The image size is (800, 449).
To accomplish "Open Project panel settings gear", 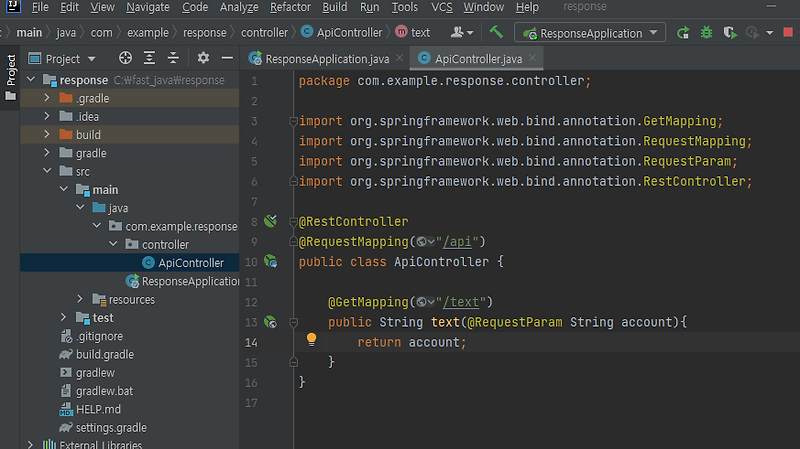I will (203, 59).
